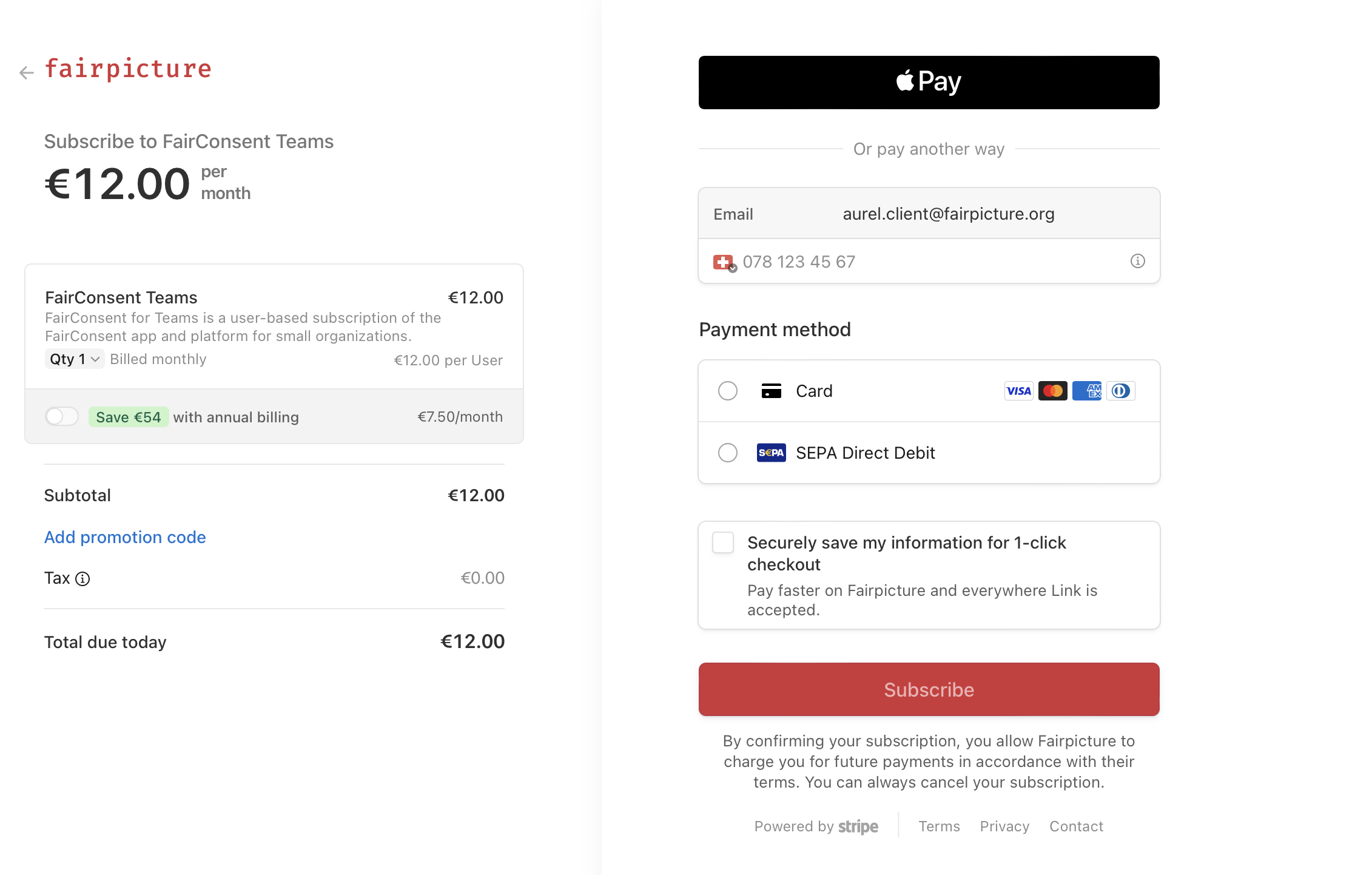1372x875 pixels.
Task: Click the Visa card logo
Action: pyautogui.click(x=1019, y=391)
